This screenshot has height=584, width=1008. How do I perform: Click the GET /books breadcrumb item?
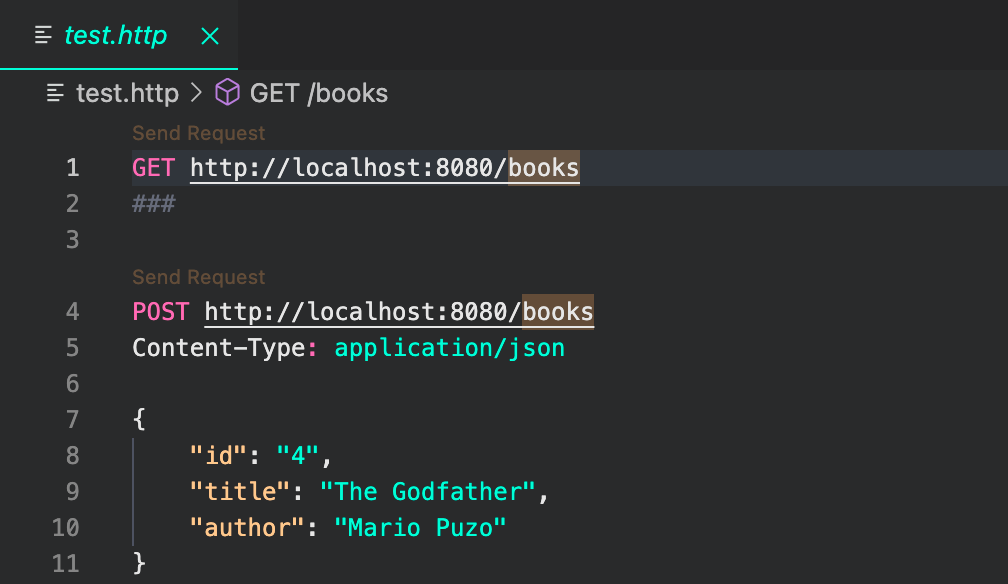[318, 93]
